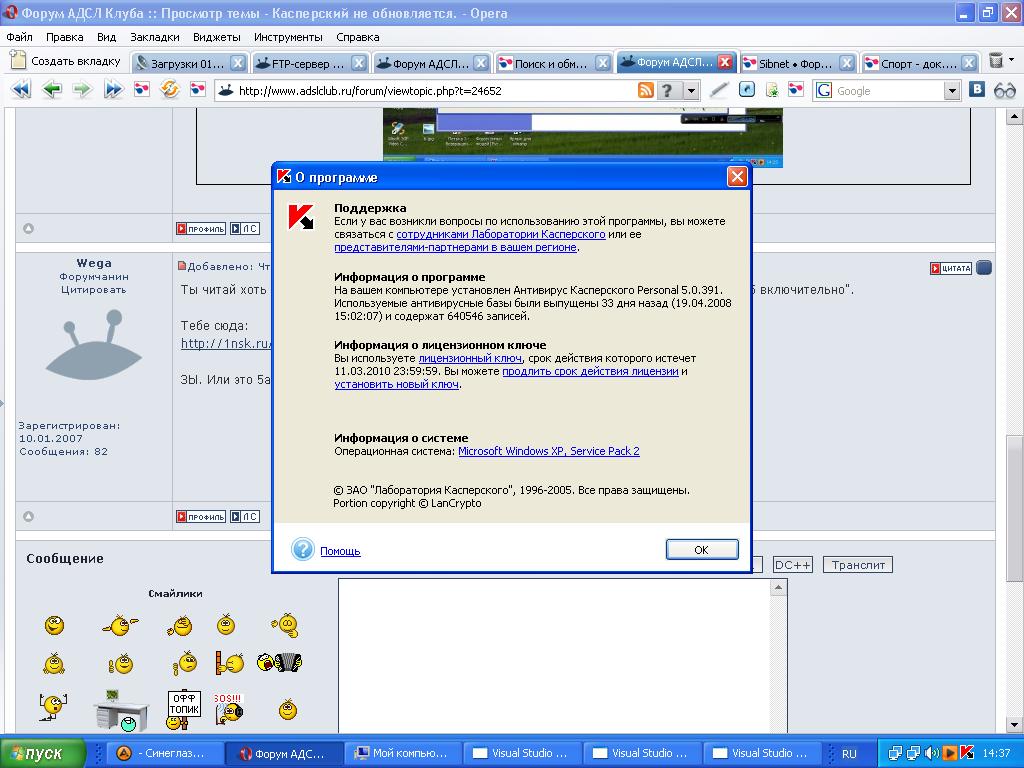Click Kaspersky icon in system tray
1024x768 pixels.
967,753
